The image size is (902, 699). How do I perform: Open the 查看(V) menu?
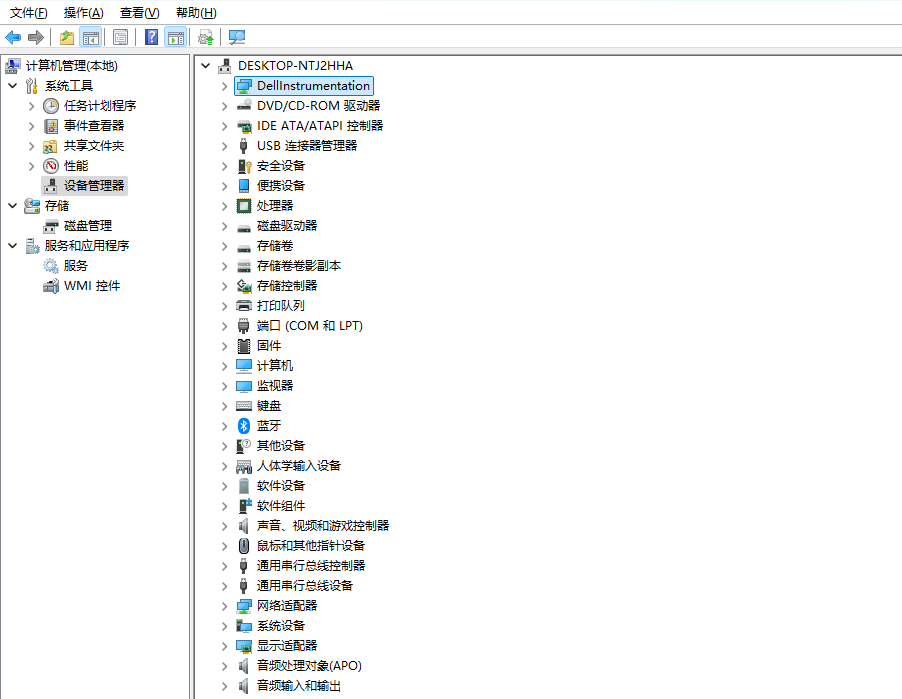[x=139, y=13]
